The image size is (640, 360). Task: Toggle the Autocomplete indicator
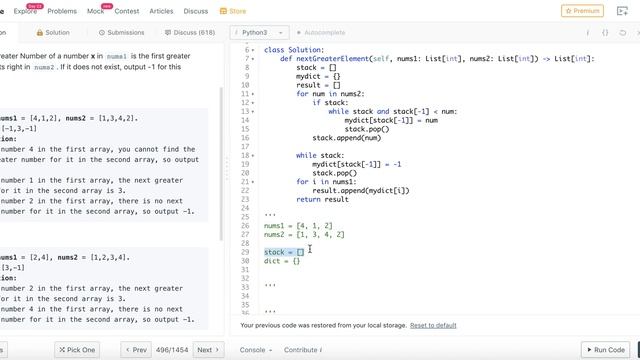321,32
